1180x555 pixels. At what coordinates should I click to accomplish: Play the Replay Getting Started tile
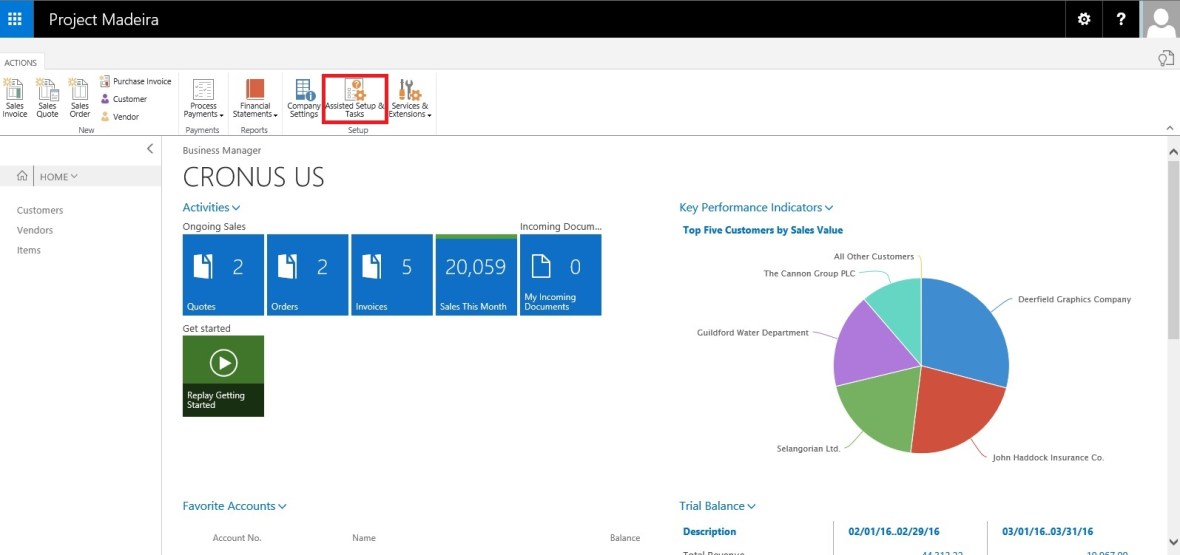point(223,362)
